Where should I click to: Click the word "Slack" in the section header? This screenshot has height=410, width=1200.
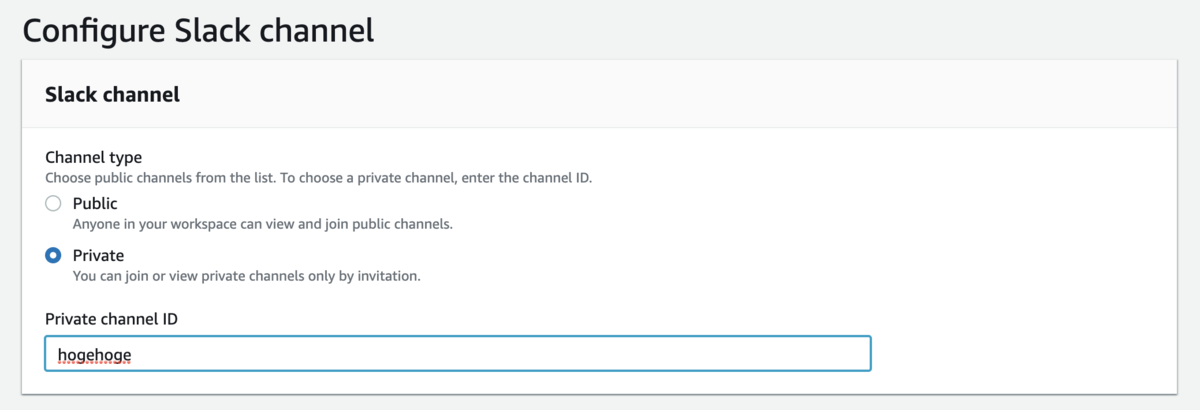tap(69, 96)
